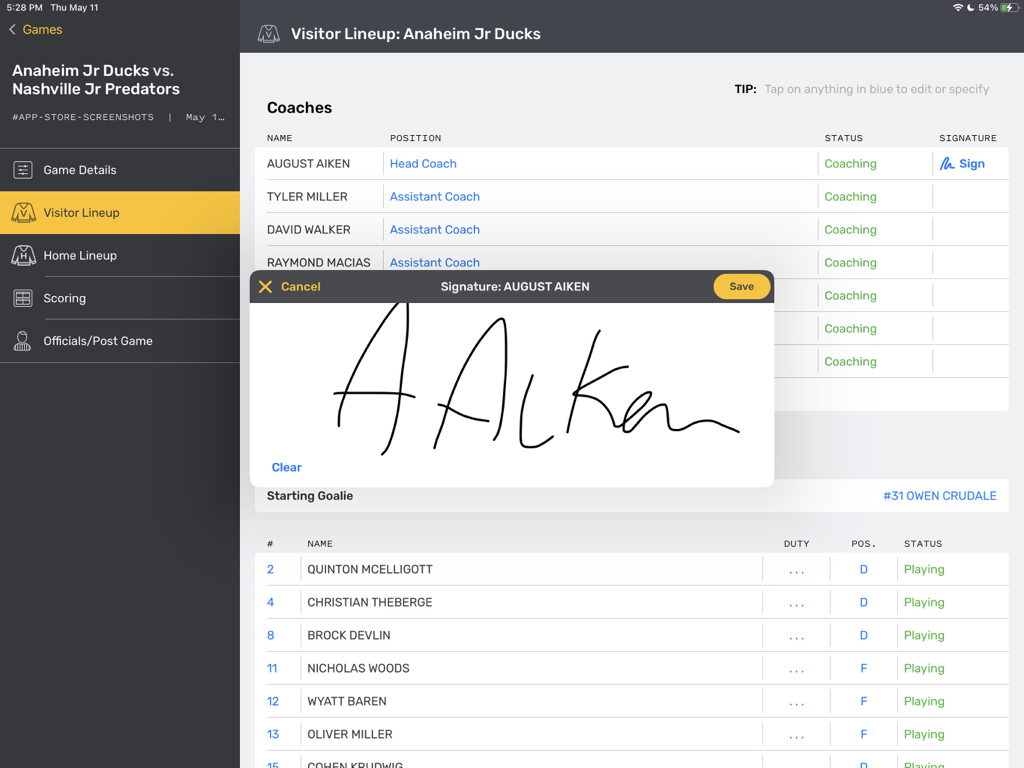The width and height of the screenshot is (1024, 768).
Task: Open starting goalie #31 Owen Crudale
Action: click(939, 495)
